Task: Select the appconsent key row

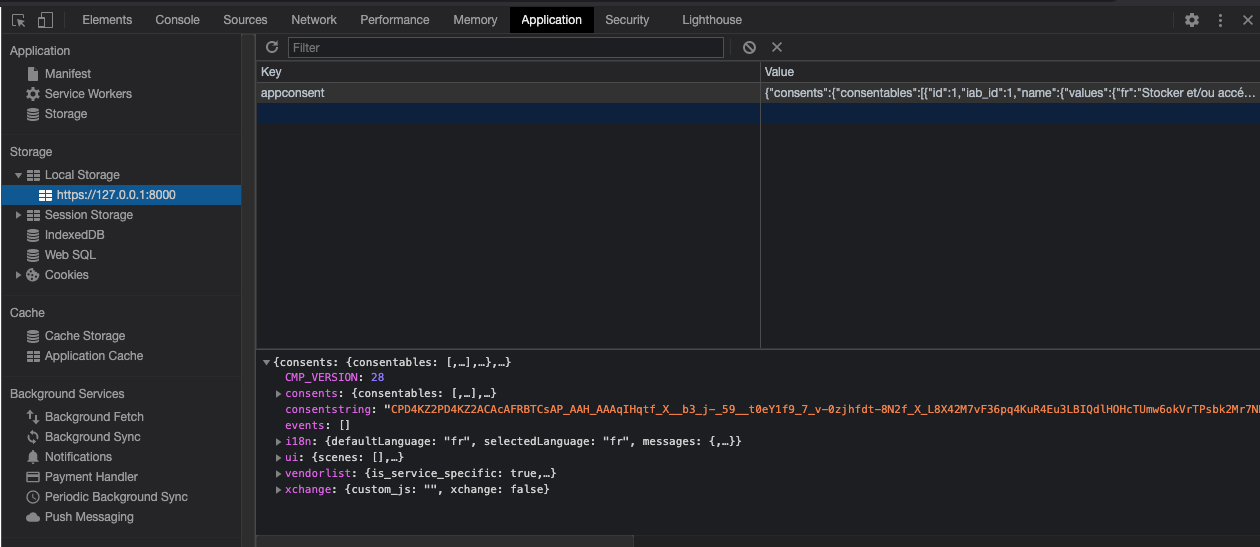Action: coord(293,93)
